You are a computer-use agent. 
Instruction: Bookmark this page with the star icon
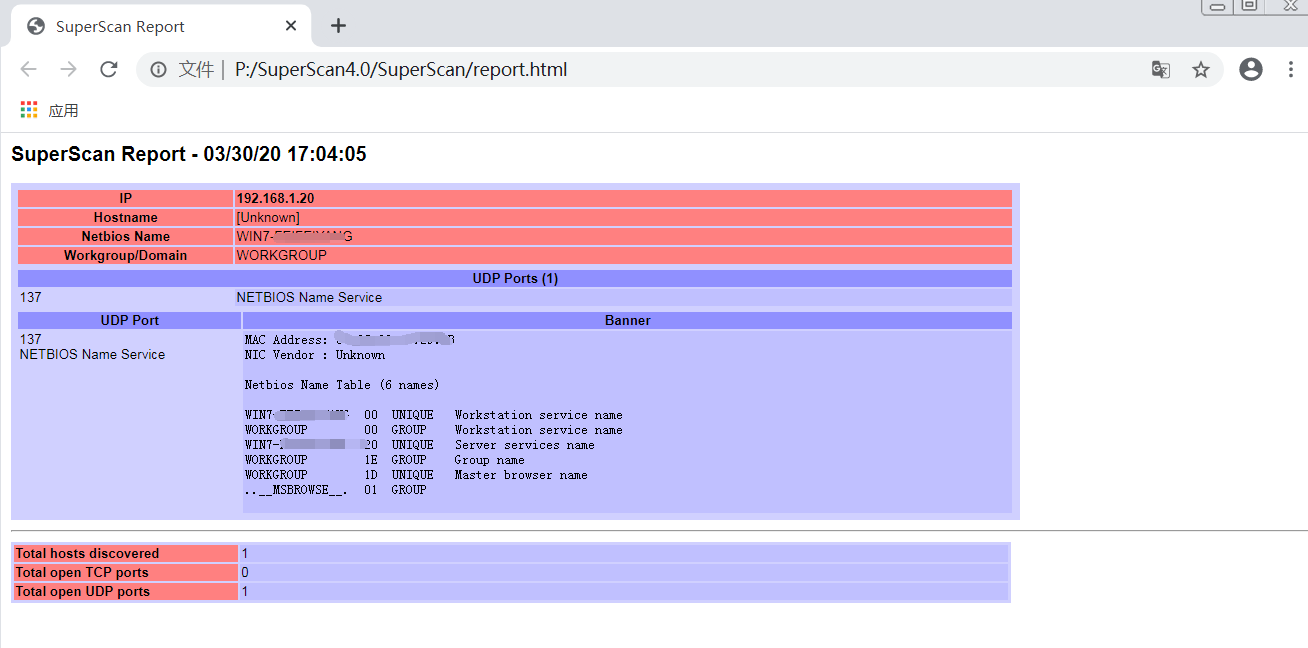click(x=1201, y=69)
